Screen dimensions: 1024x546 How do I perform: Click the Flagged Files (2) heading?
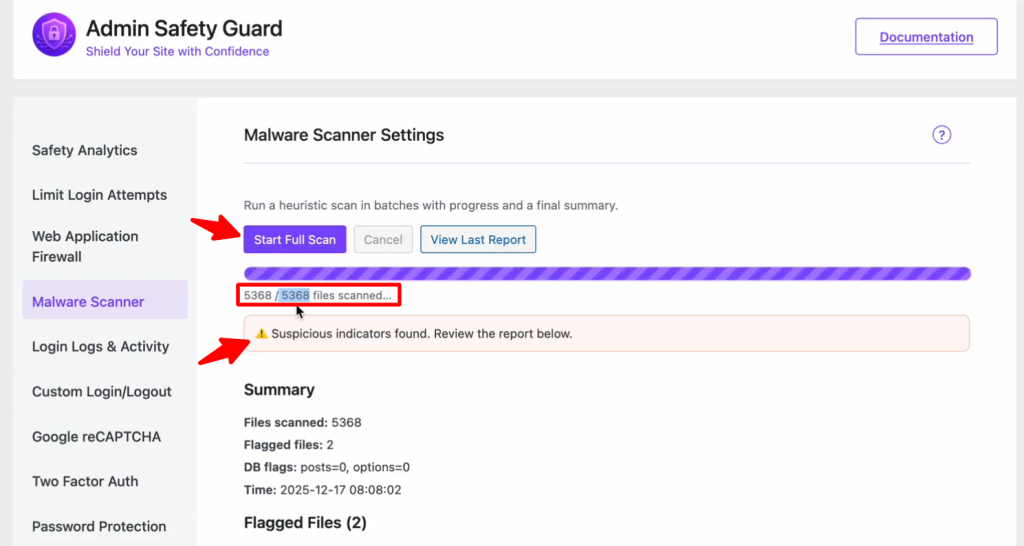tap(305, 522)
